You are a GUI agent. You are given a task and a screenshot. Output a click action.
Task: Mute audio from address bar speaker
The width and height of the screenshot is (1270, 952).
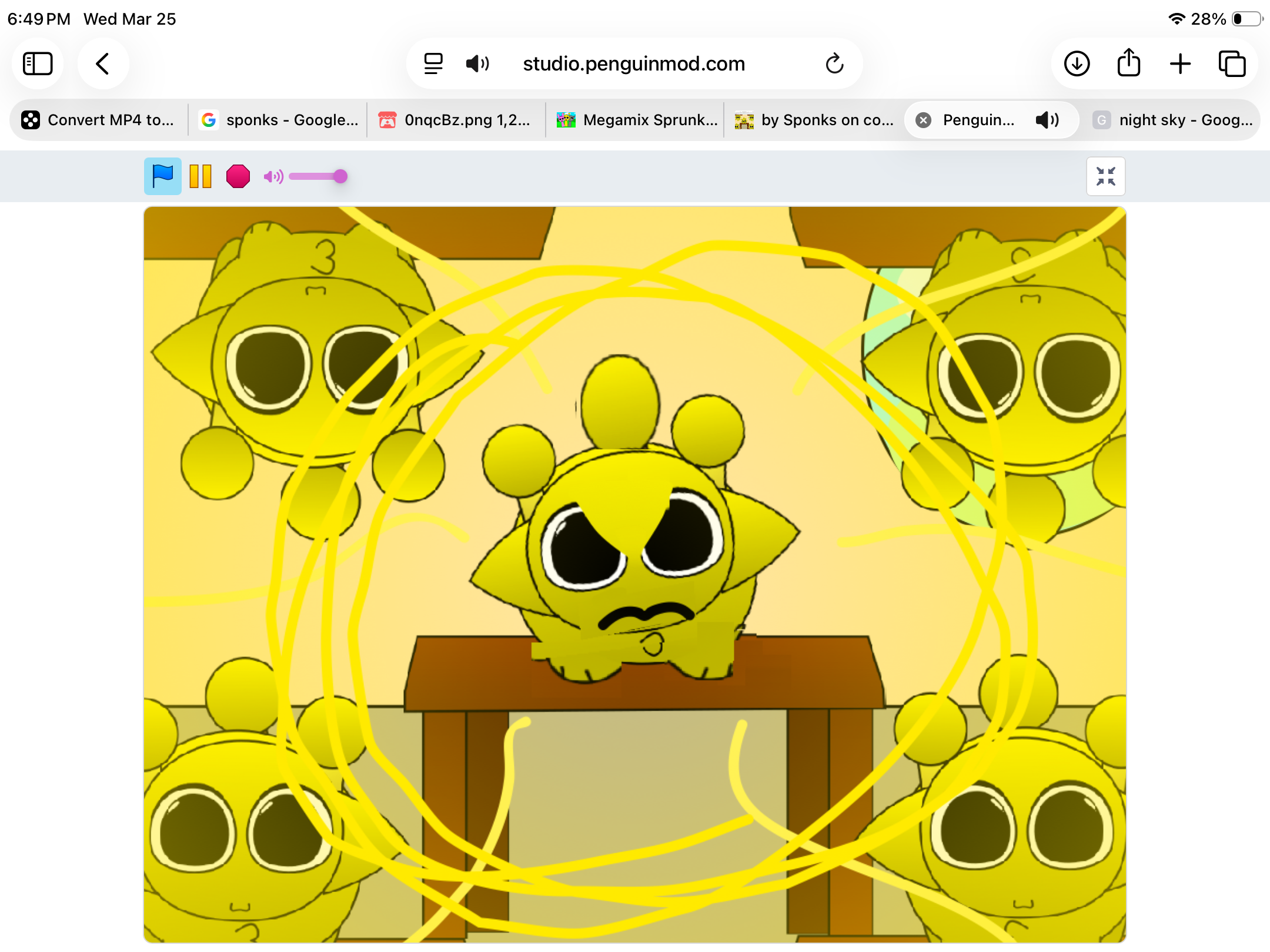477,63
